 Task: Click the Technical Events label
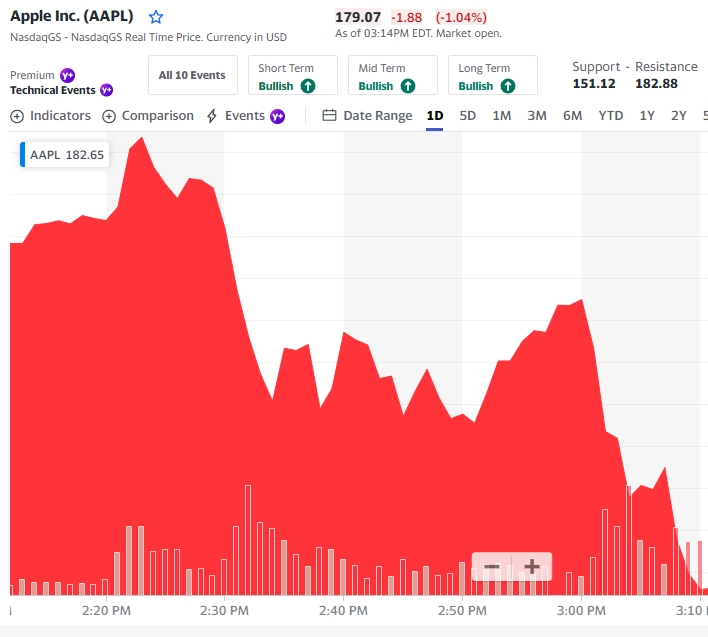click(53, 90)
